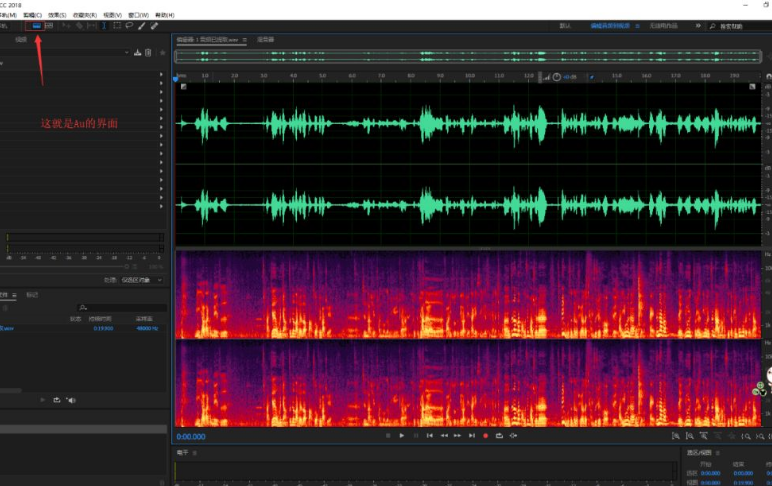Image resolution: width=772 pixels, height=486 pixels.
Task: Expand the first effects rack slot arrow
Action: 161,74
